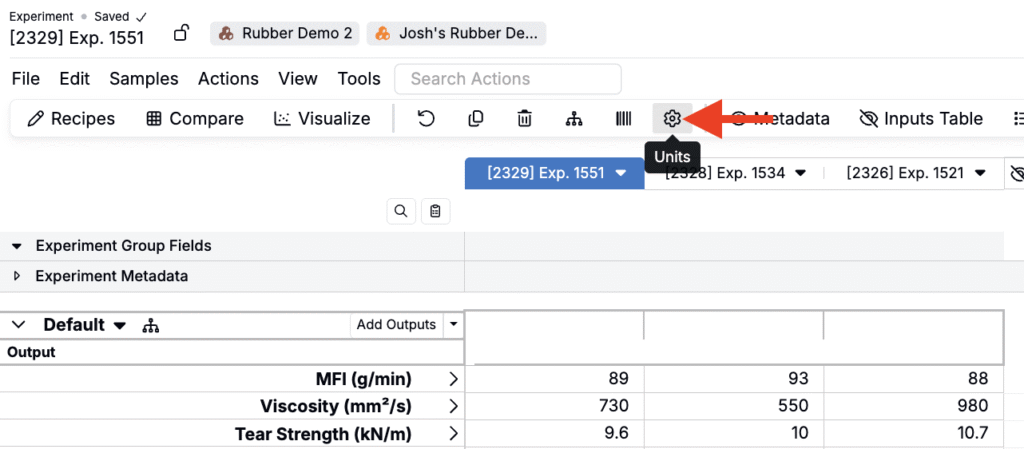Viewport: 1024px width, 449px height.
Task: Expand the Experiment Metadata section
Action: click(x=17, y=276)
